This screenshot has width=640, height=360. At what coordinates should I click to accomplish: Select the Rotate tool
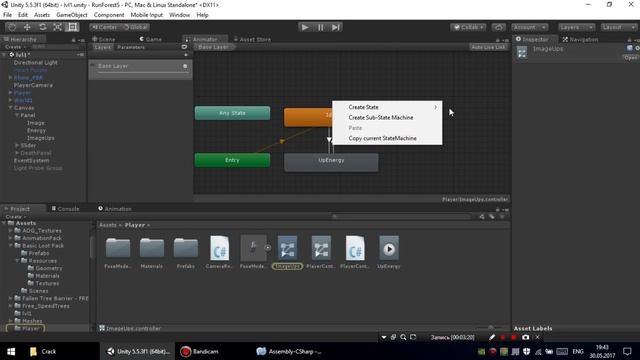pyautogui.click(x=42, y=27)
